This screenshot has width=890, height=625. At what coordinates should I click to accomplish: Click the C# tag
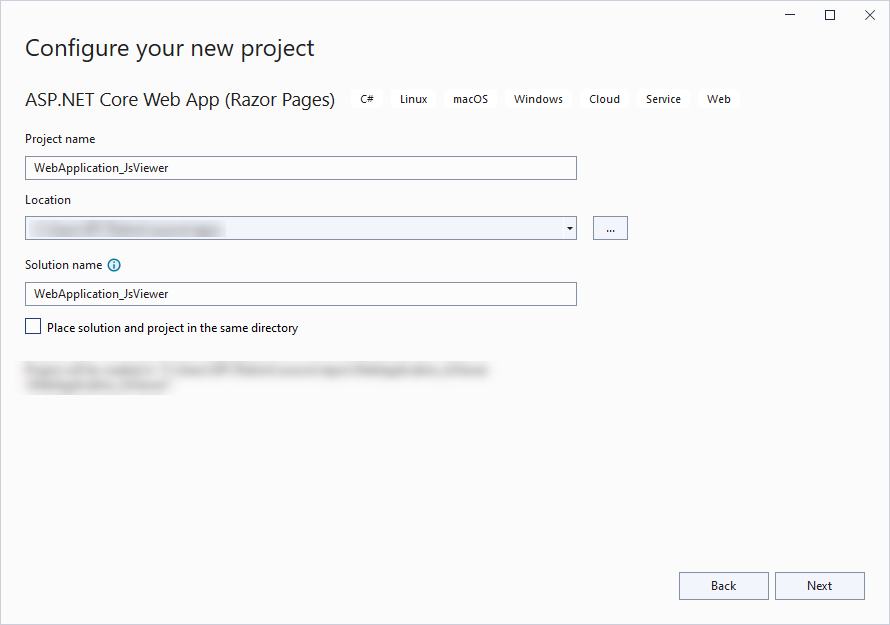[367, 99]
